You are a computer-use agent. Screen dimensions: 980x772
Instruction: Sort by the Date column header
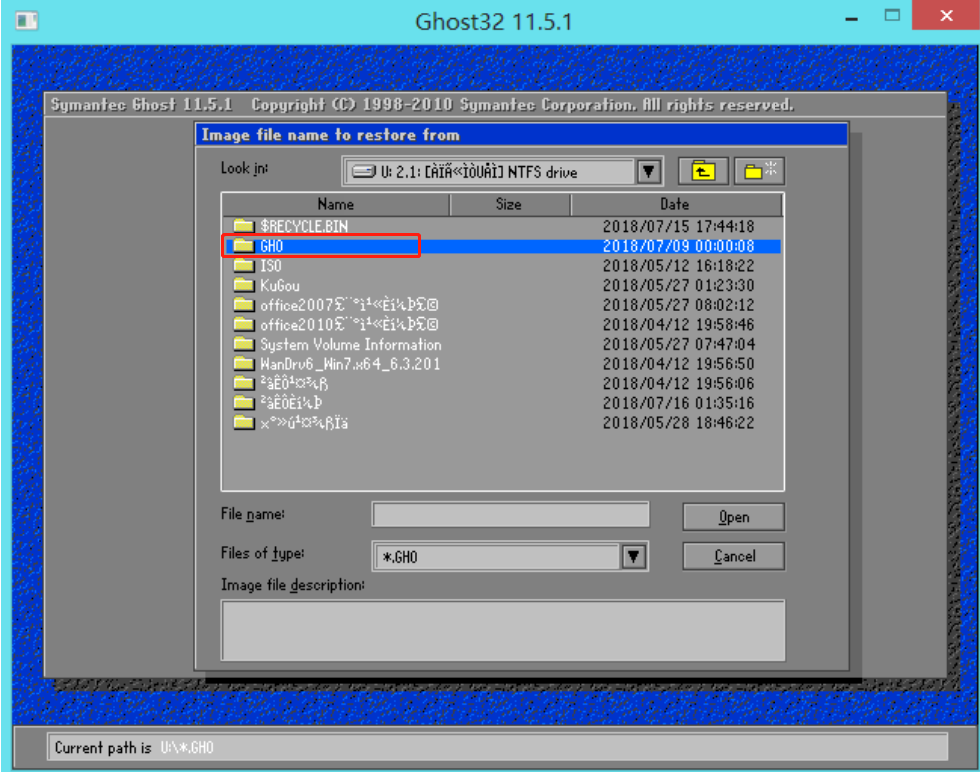coord(676,204)
